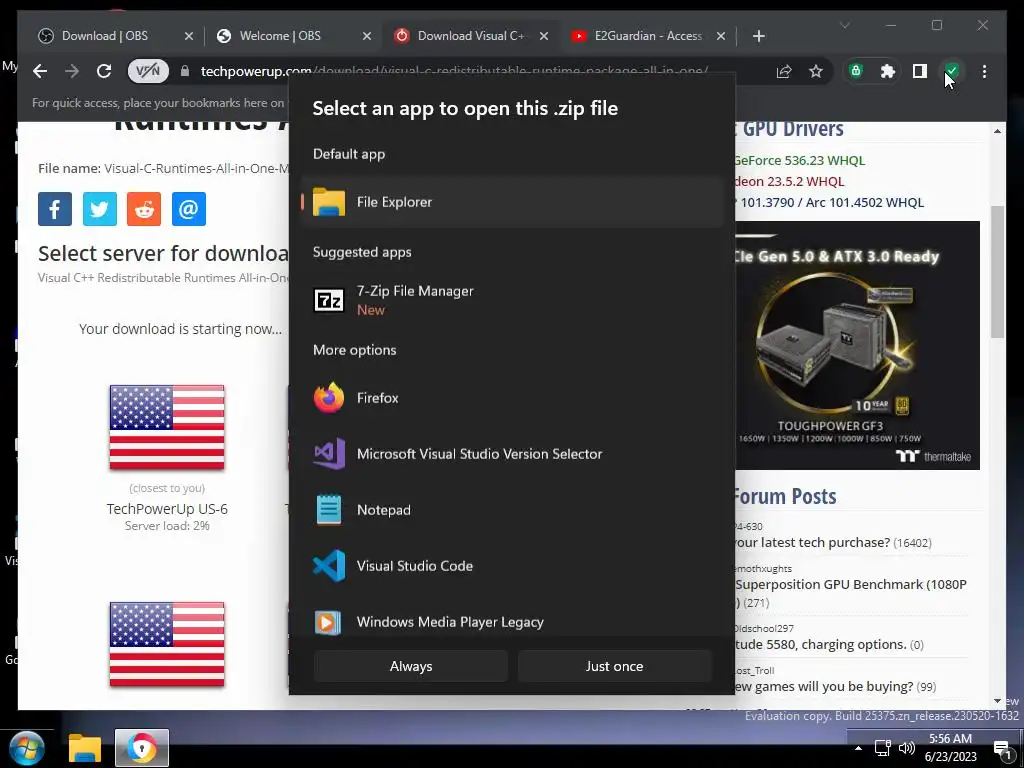
Task: Open 'your latest tech purchase?' forum post
Action: point(812,543)
